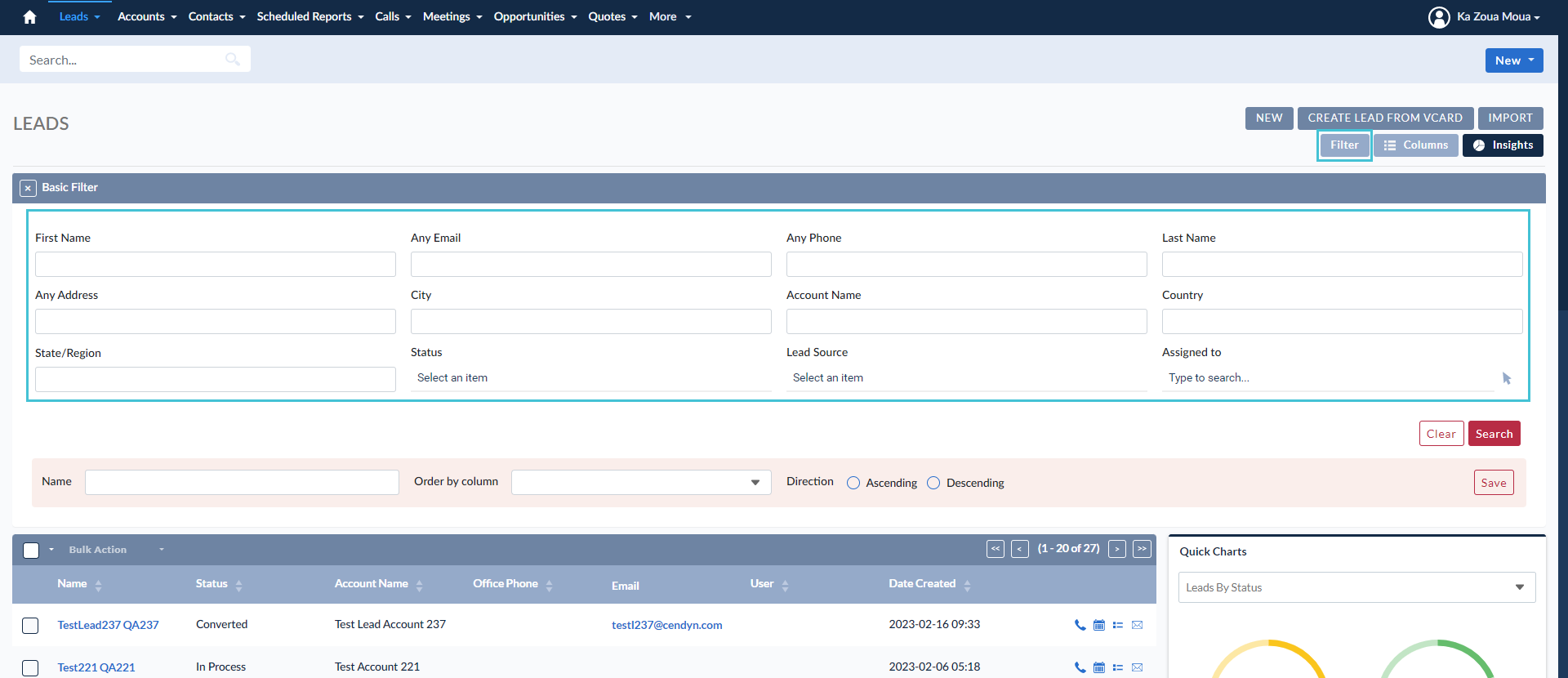Click the red Search button
The width and height of the screenshot is (1568, 678).
point(1494,434)
